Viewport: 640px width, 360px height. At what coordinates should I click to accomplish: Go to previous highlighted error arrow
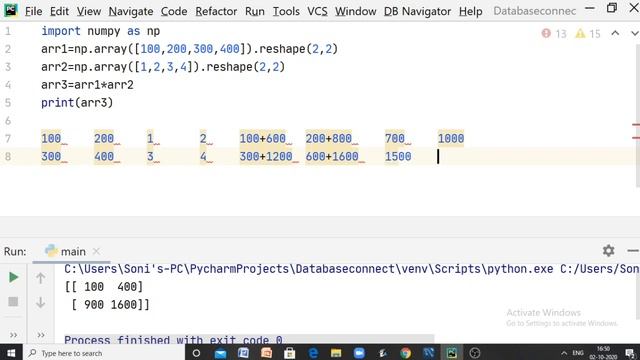point(615,33)
